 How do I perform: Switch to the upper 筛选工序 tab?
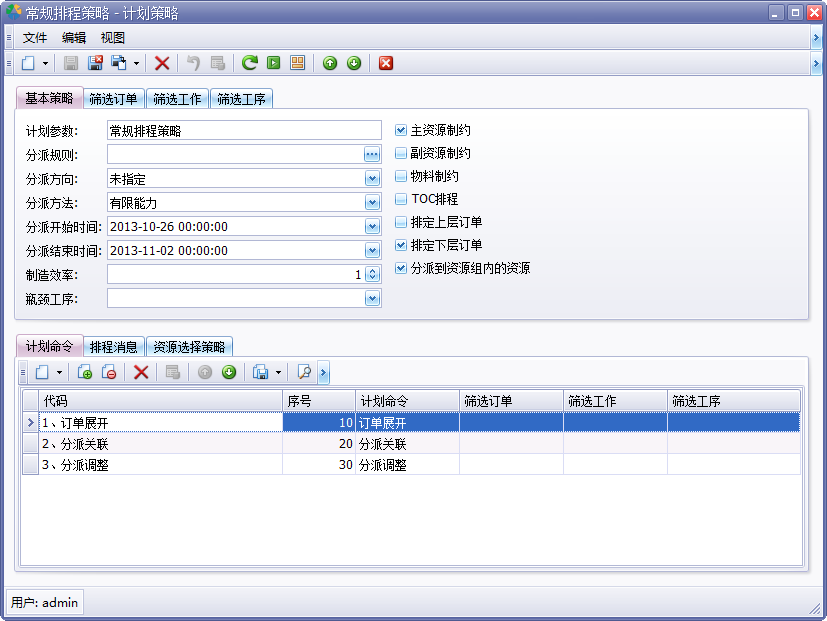(x=241, y=99)
